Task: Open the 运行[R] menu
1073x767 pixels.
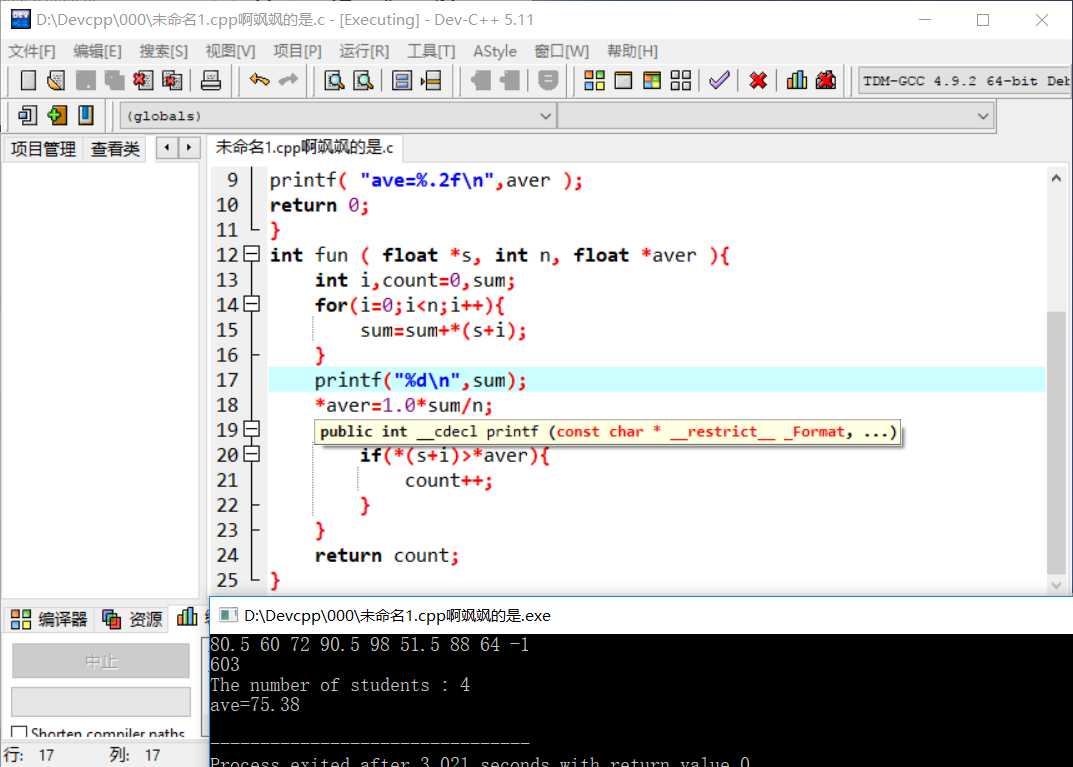Action: pos(364,51)
